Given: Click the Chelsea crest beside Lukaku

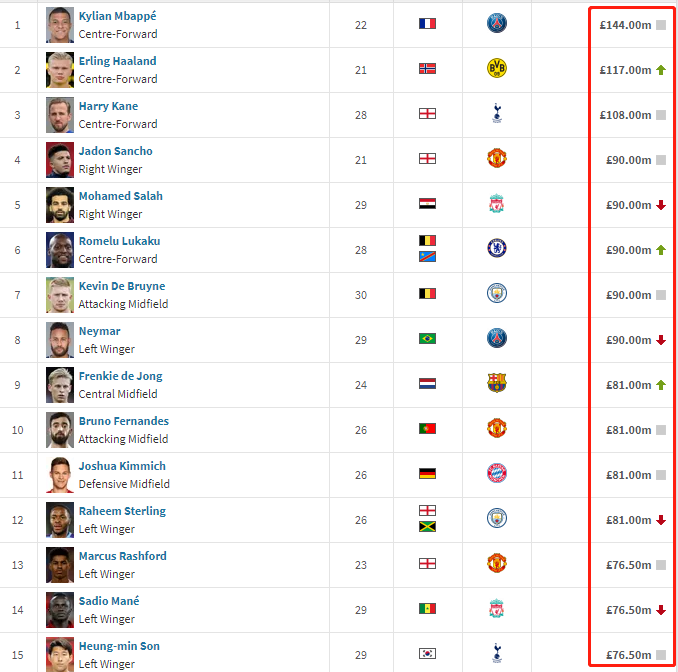Looking at the screenshot, I should pos(496,248).
